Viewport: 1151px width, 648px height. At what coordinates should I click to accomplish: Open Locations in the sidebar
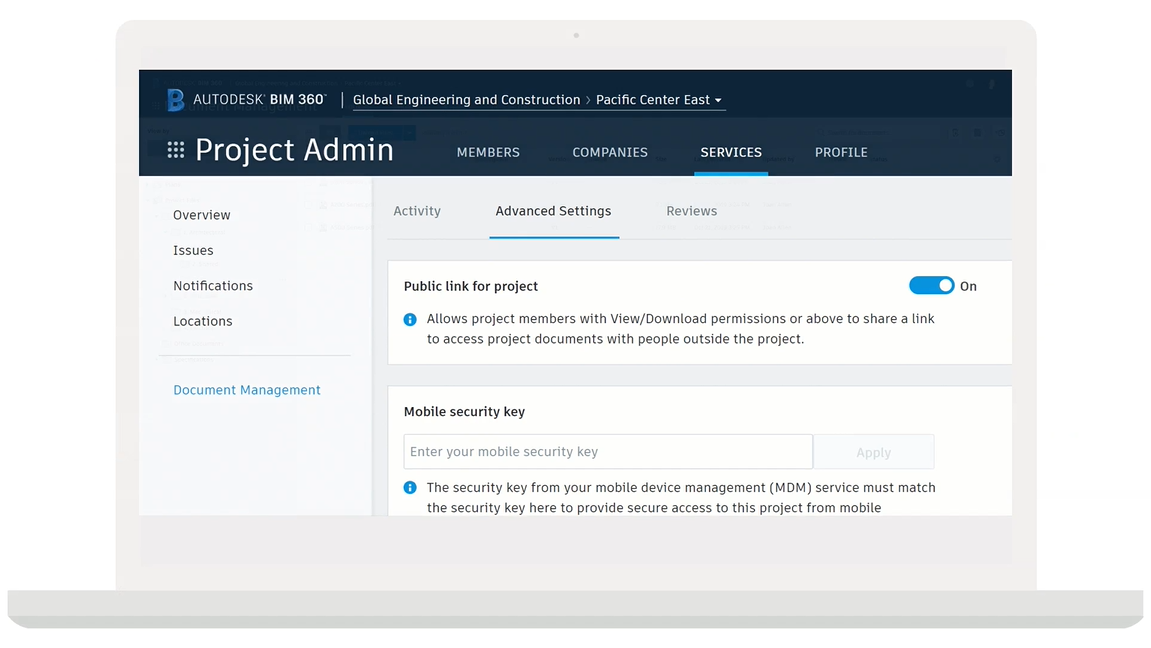(203, 321)
